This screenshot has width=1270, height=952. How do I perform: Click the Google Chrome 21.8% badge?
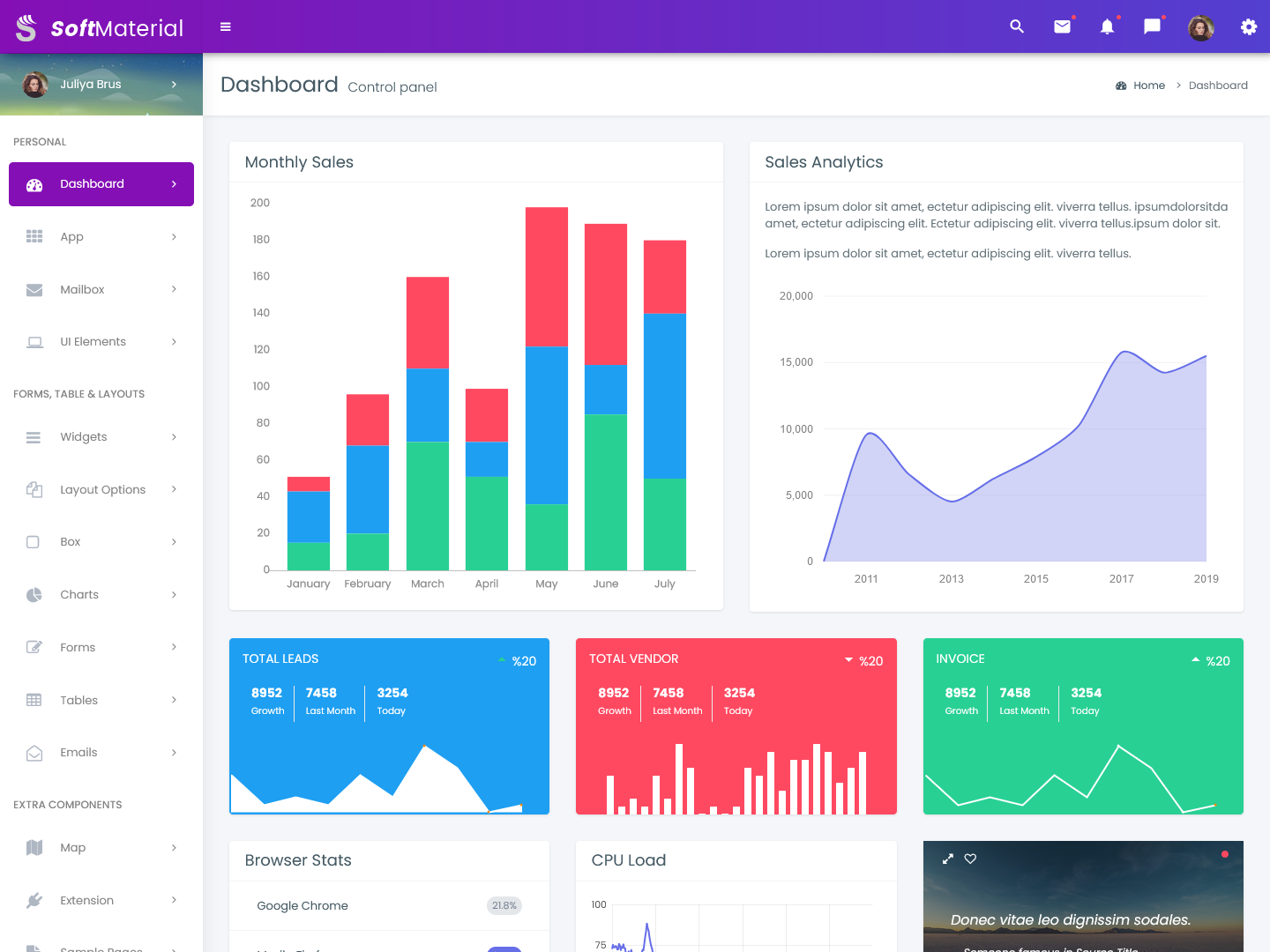coord(504,905)
